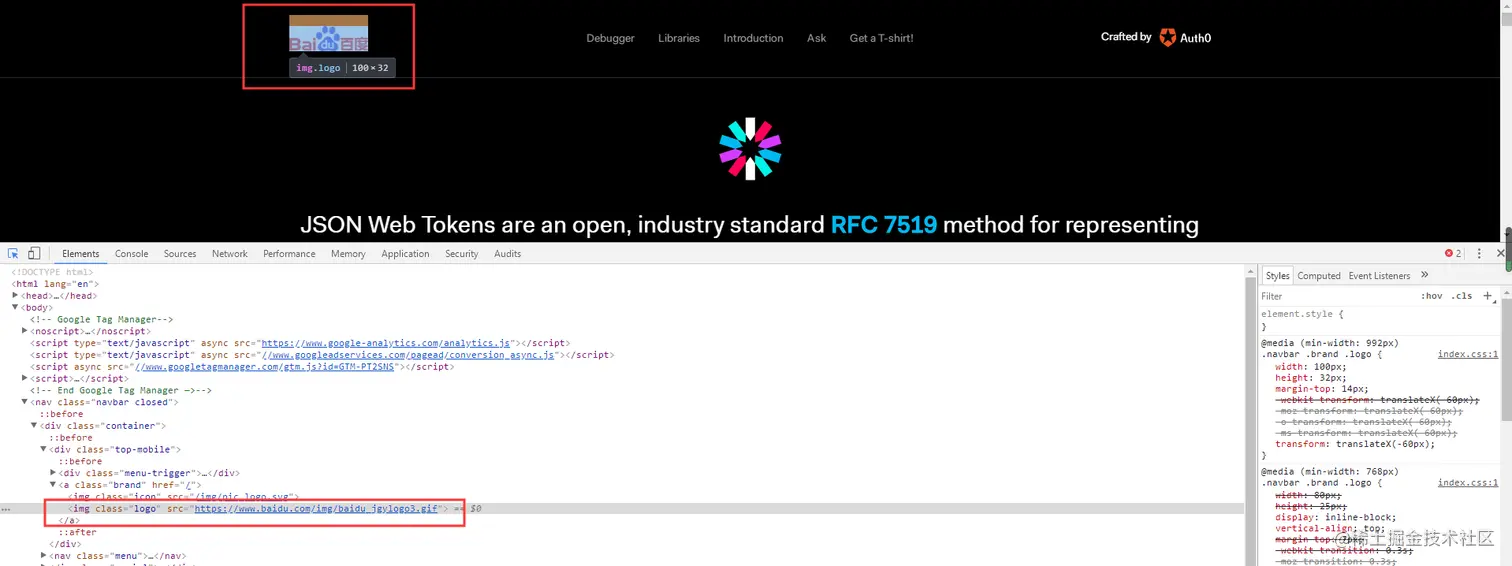Click the Ask nav link
Screen dimensions: 1512x566
[x=817, y=38]
